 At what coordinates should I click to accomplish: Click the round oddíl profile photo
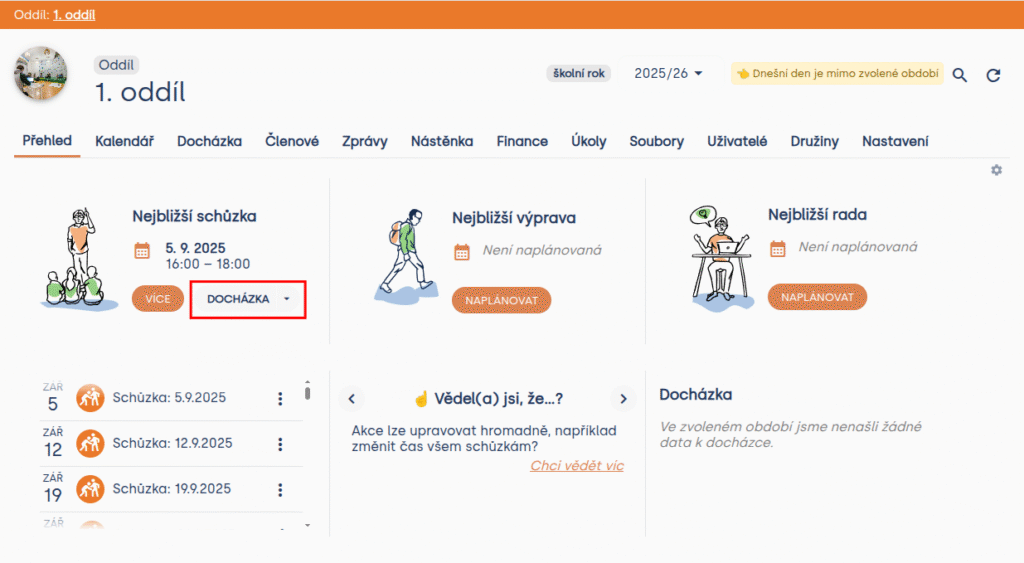[41, 74]
